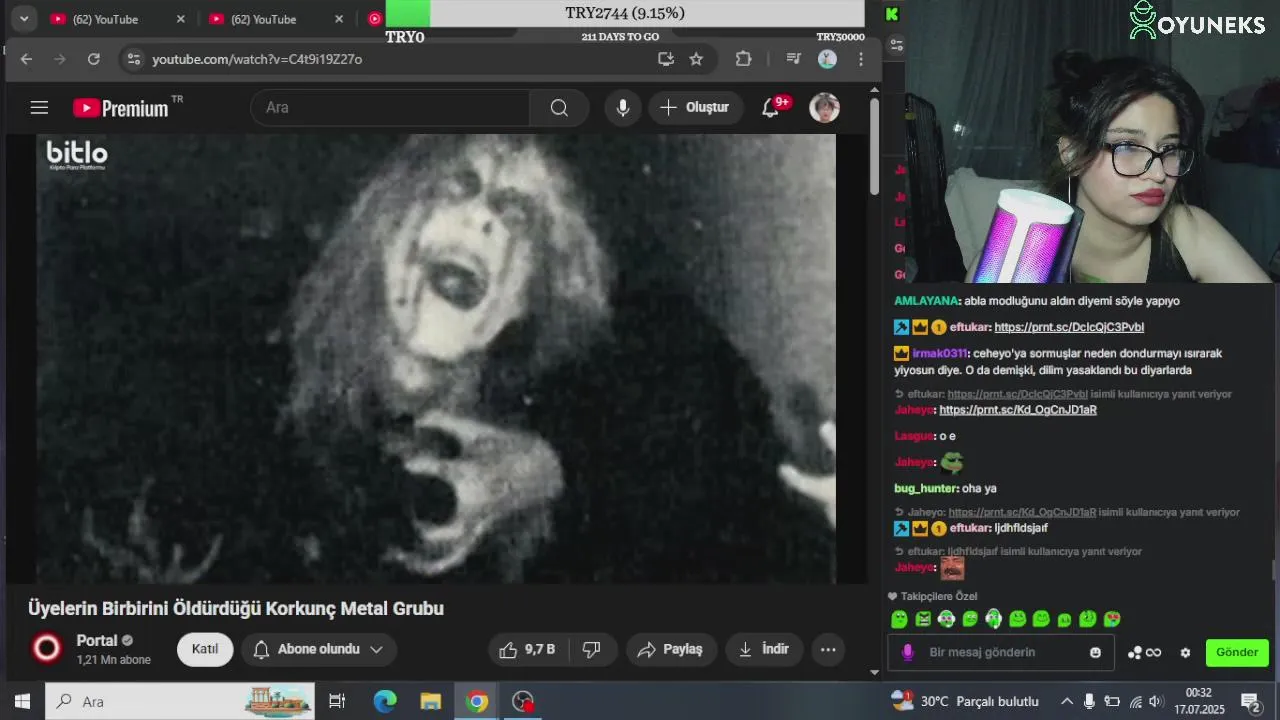Open Windows Start menu
The width and height of the screenshot is (1280, 720).
coord(22,702)
